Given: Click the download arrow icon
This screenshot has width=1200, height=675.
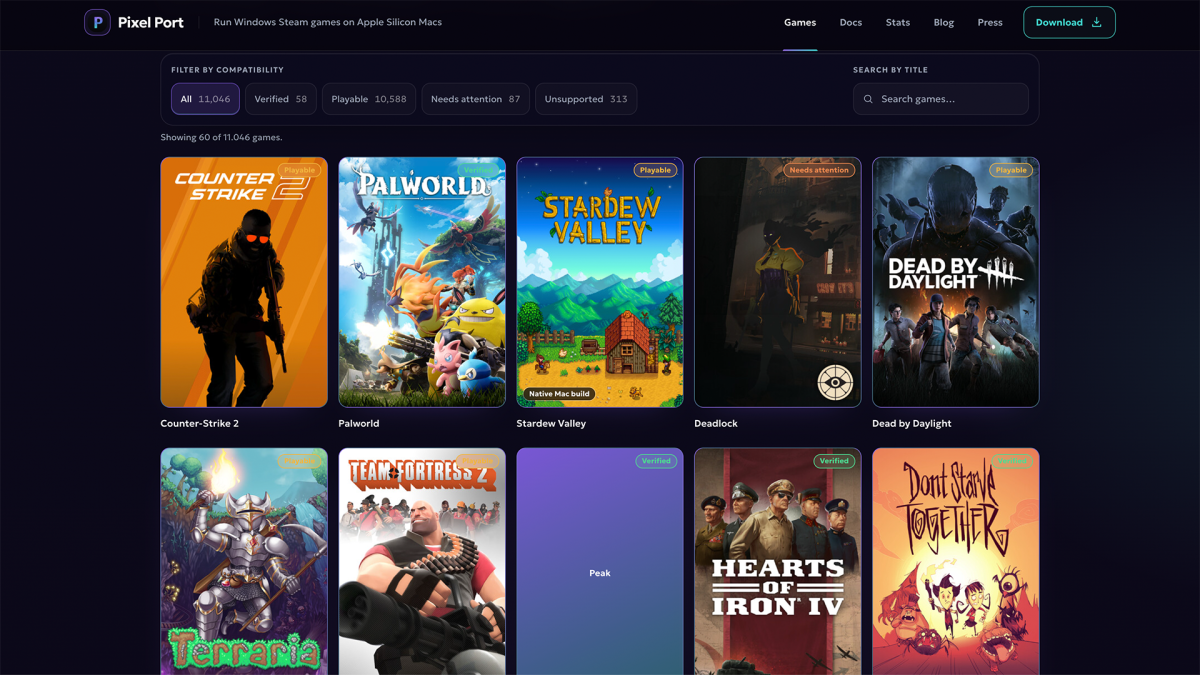Looking at the screenshot, I should point(1096,22).
